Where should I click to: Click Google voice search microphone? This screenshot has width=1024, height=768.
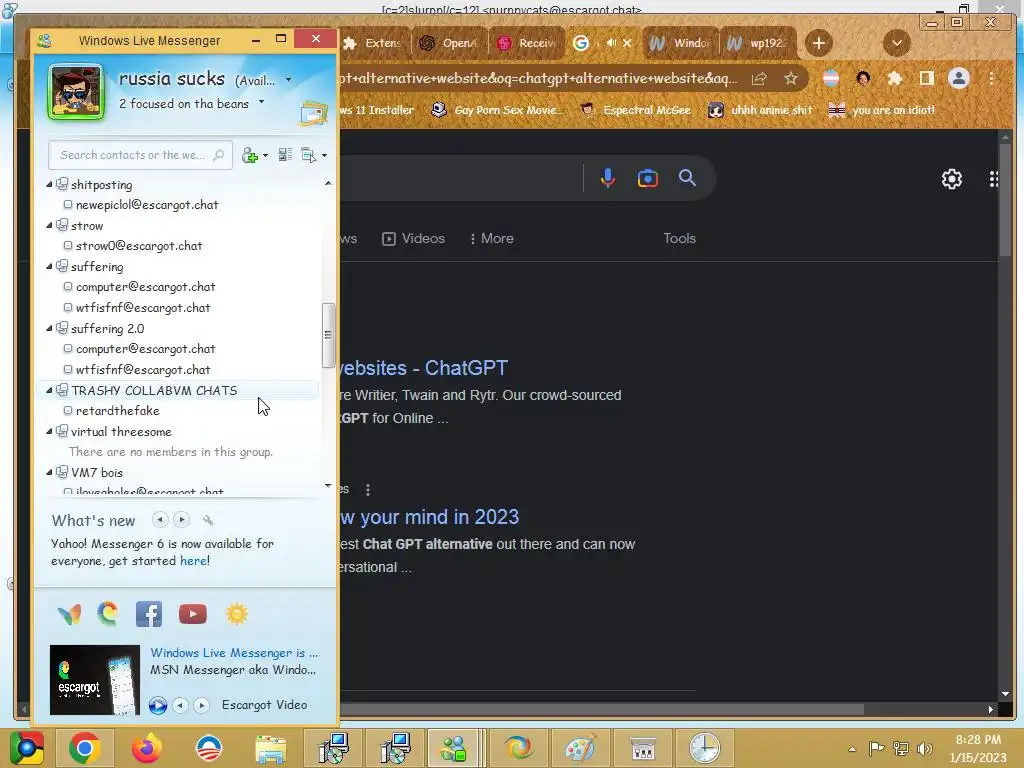pyautogui.click(x=607, y=178)
